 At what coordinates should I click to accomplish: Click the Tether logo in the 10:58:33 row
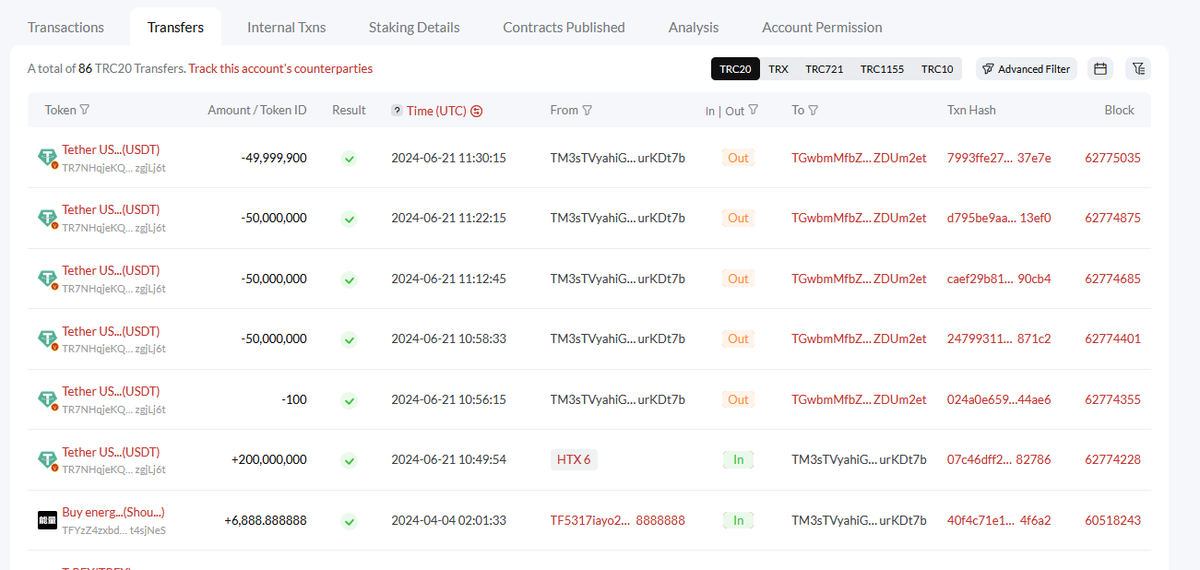(x=47, y=339)
